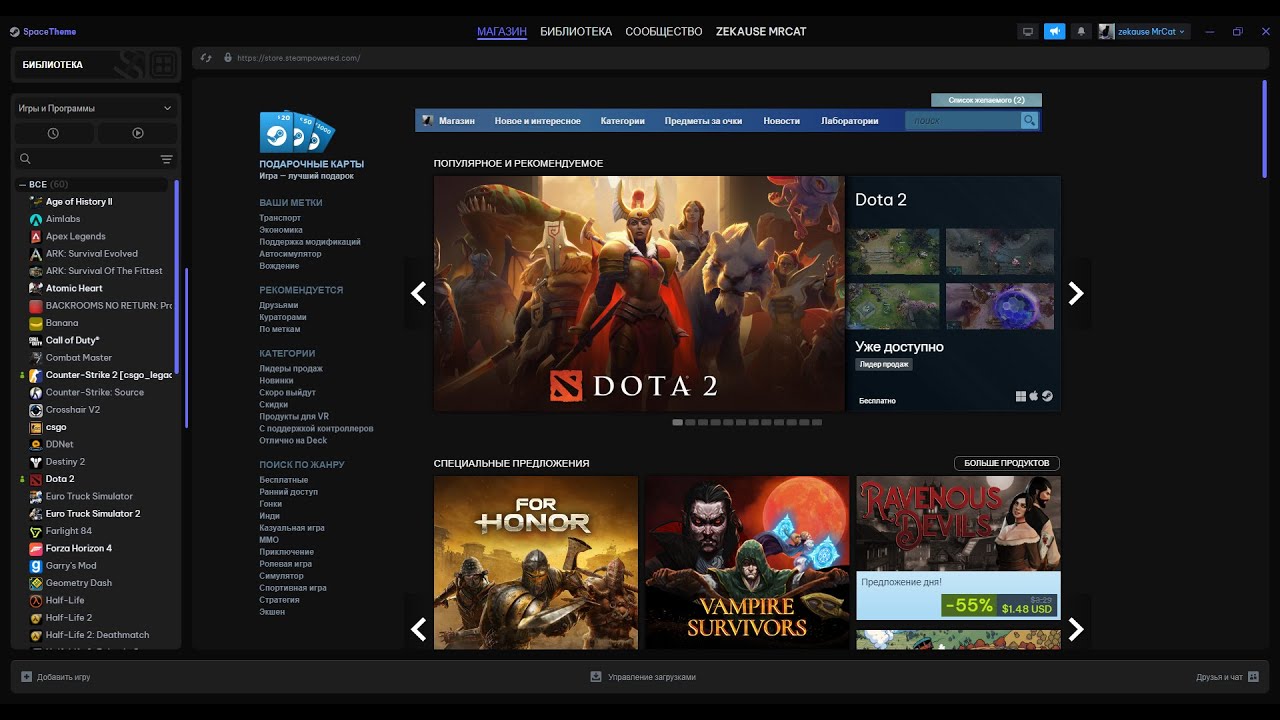Click Список желаемого (2) button
Screen dimensions: 1280x720
coord(986,100)
